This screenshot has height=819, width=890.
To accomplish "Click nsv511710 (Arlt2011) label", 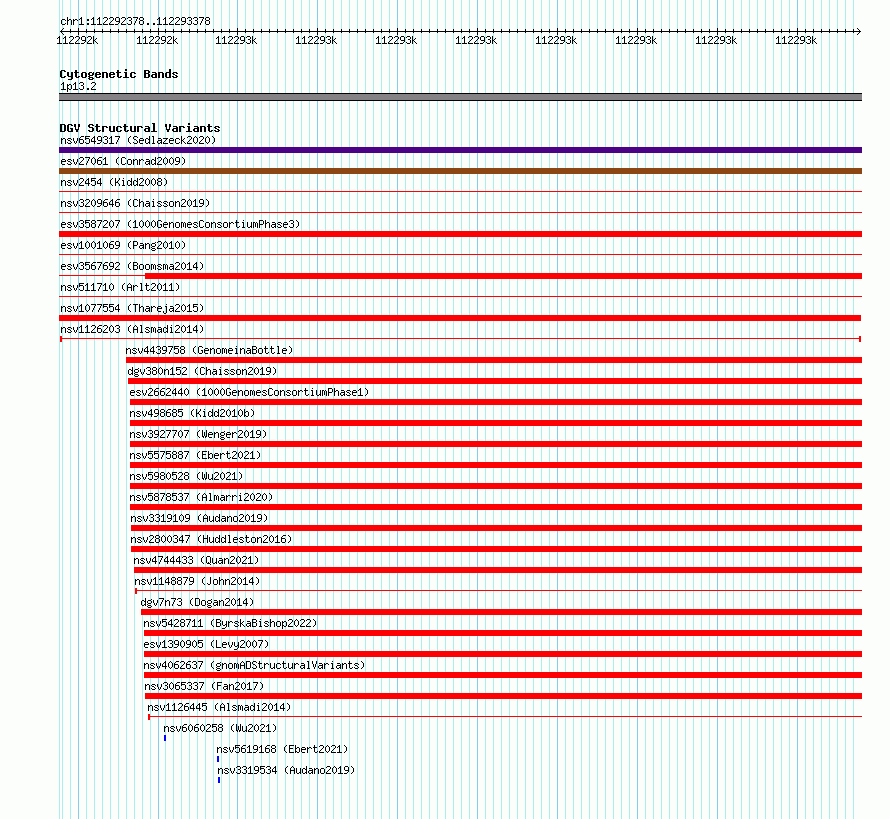I will pyautogui.click(x=120, y=287).
